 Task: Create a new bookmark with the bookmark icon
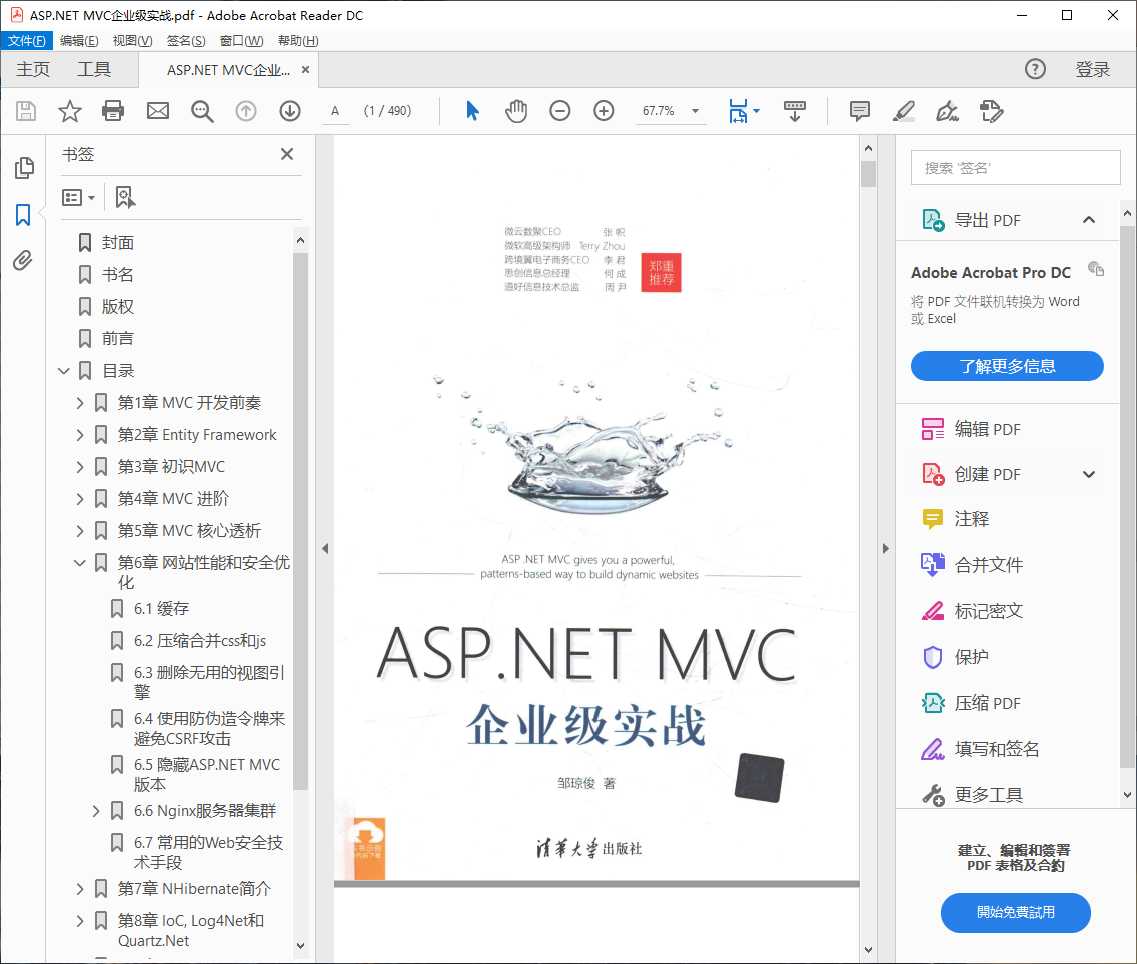(x=124, y=197)
